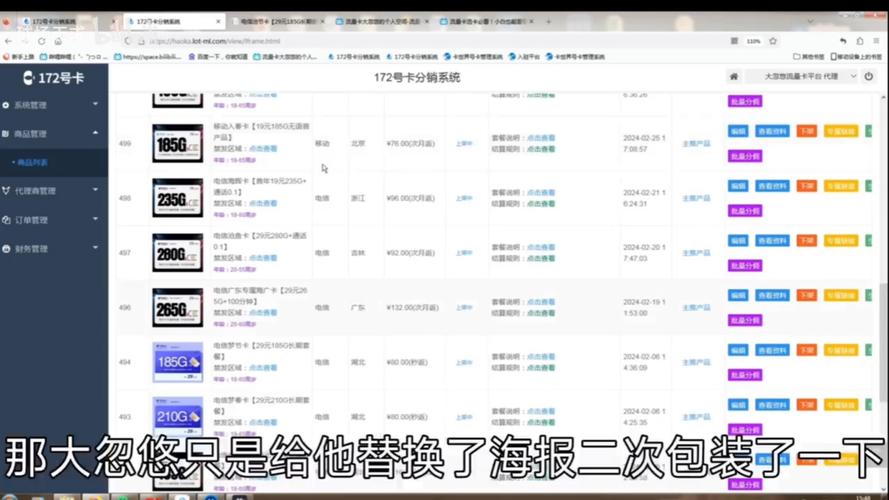Click 主推产品 link in row 494
The image size is (889, 500).
[x=696, y=362]
